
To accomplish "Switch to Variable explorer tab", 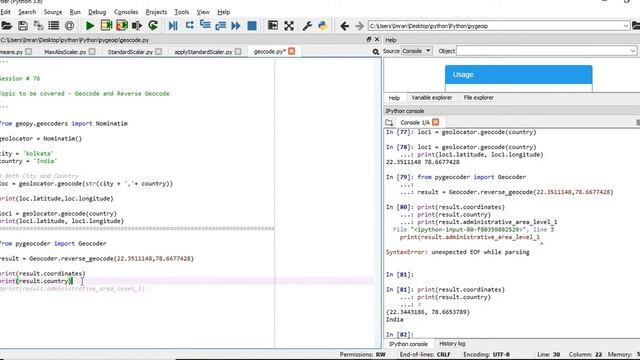I will (x=431, y=98).
